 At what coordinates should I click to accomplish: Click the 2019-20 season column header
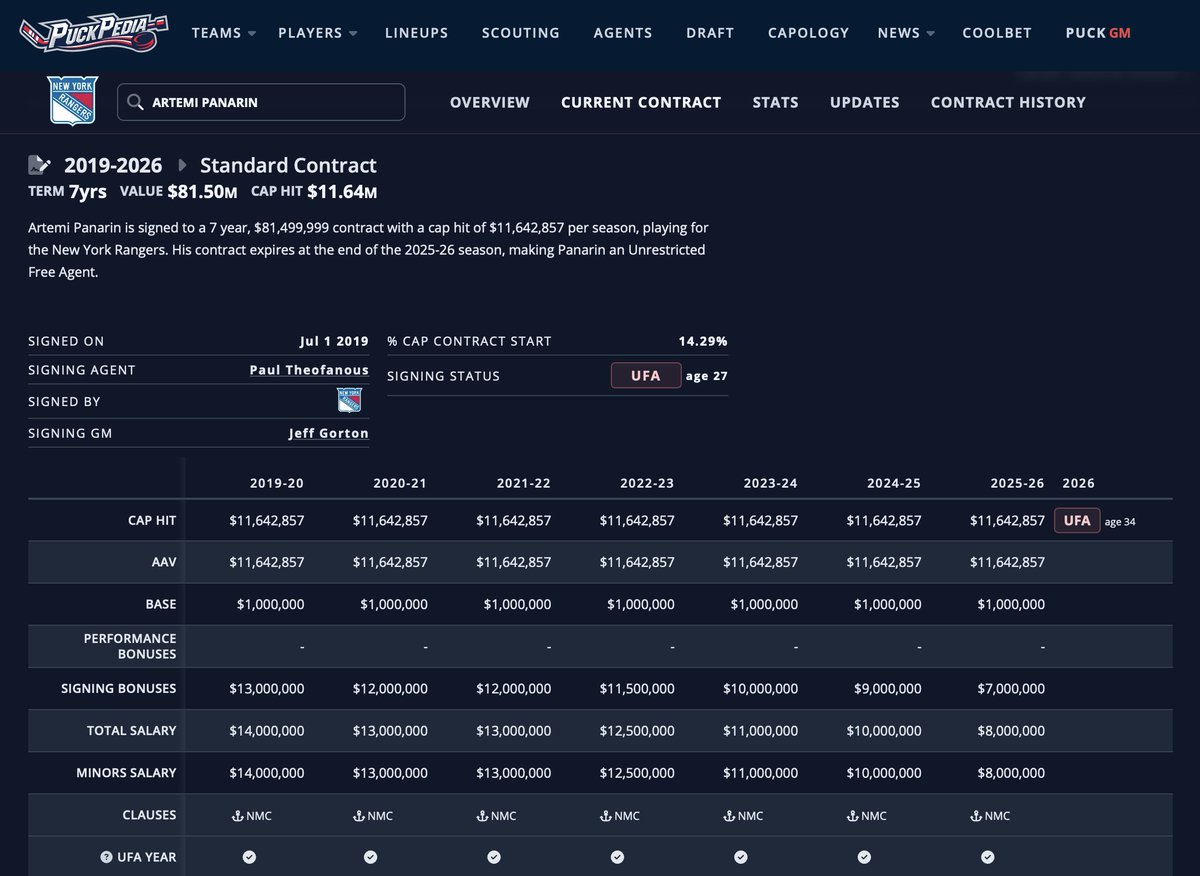pos(277,483)
